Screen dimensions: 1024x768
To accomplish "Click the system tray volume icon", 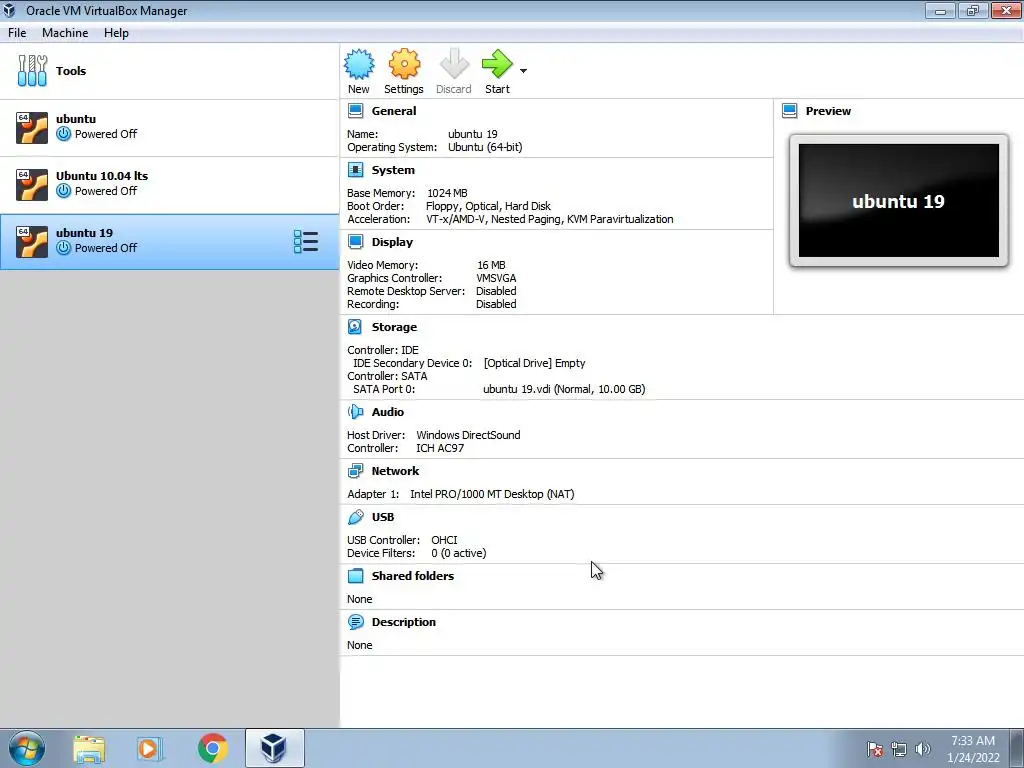I will 923,749.
